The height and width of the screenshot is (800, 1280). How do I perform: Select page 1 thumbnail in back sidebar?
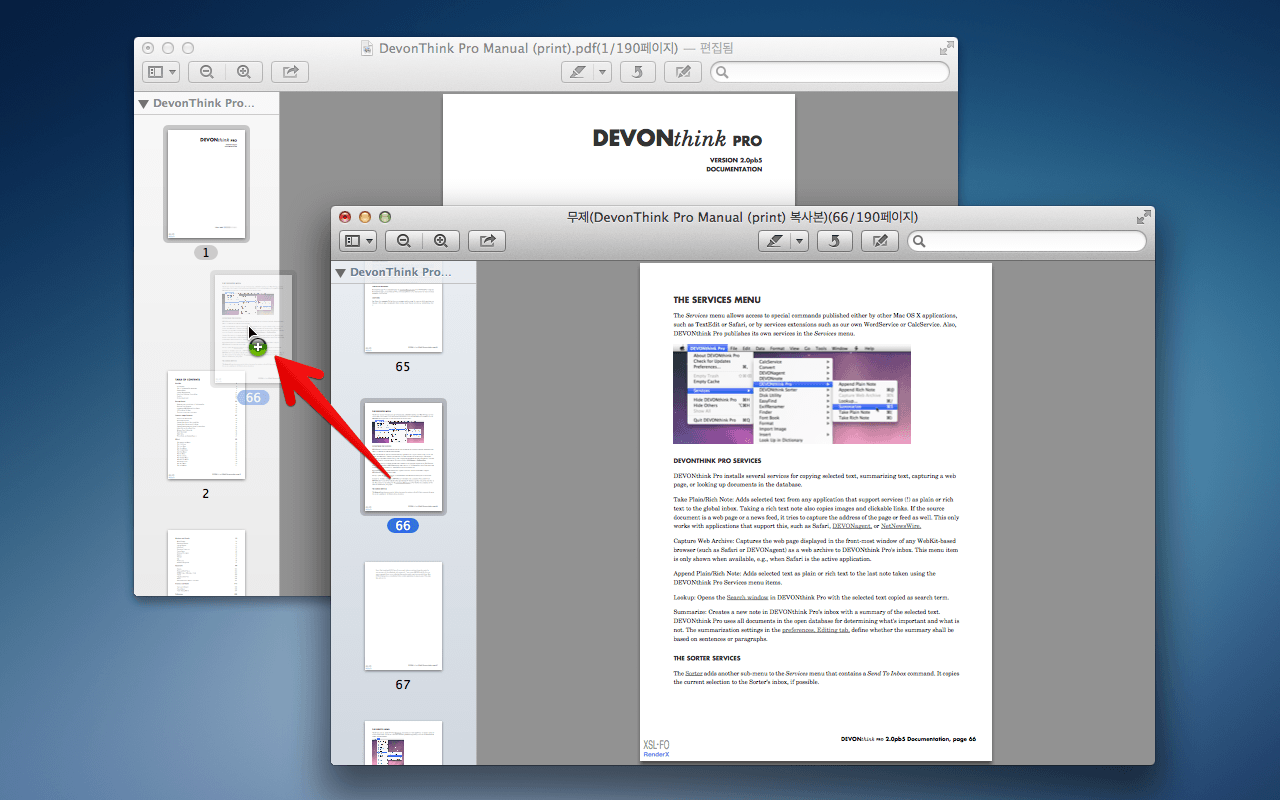click(x=206, y=184)
